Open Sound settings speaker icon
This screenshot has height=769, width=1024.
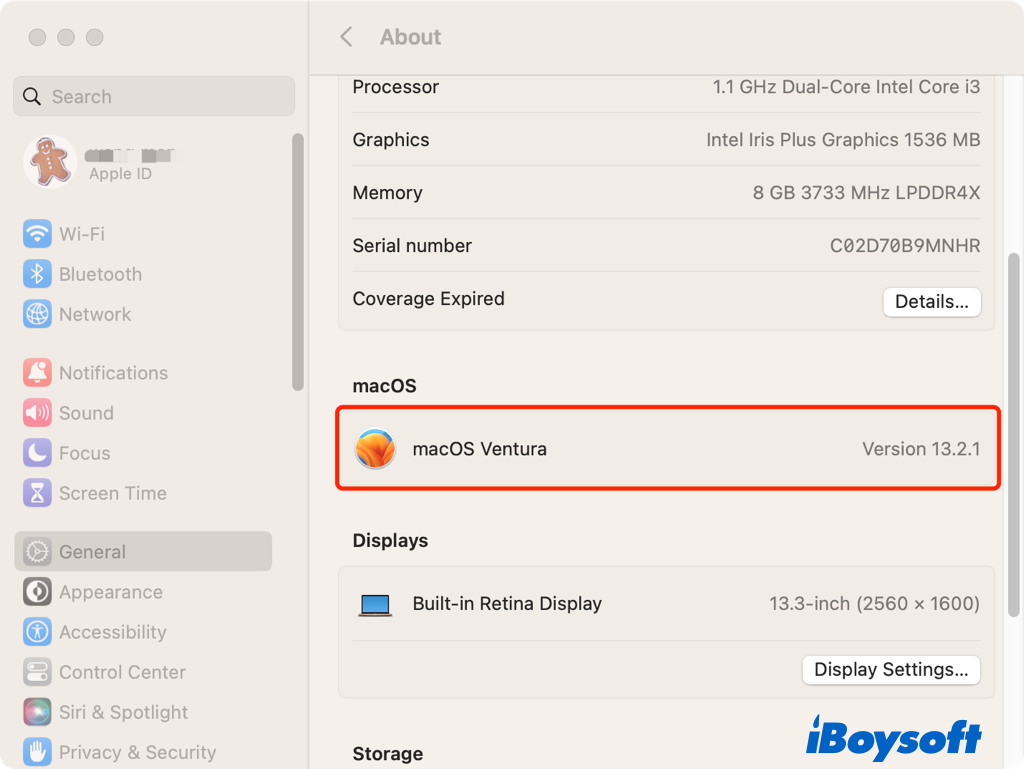[37, 413]
